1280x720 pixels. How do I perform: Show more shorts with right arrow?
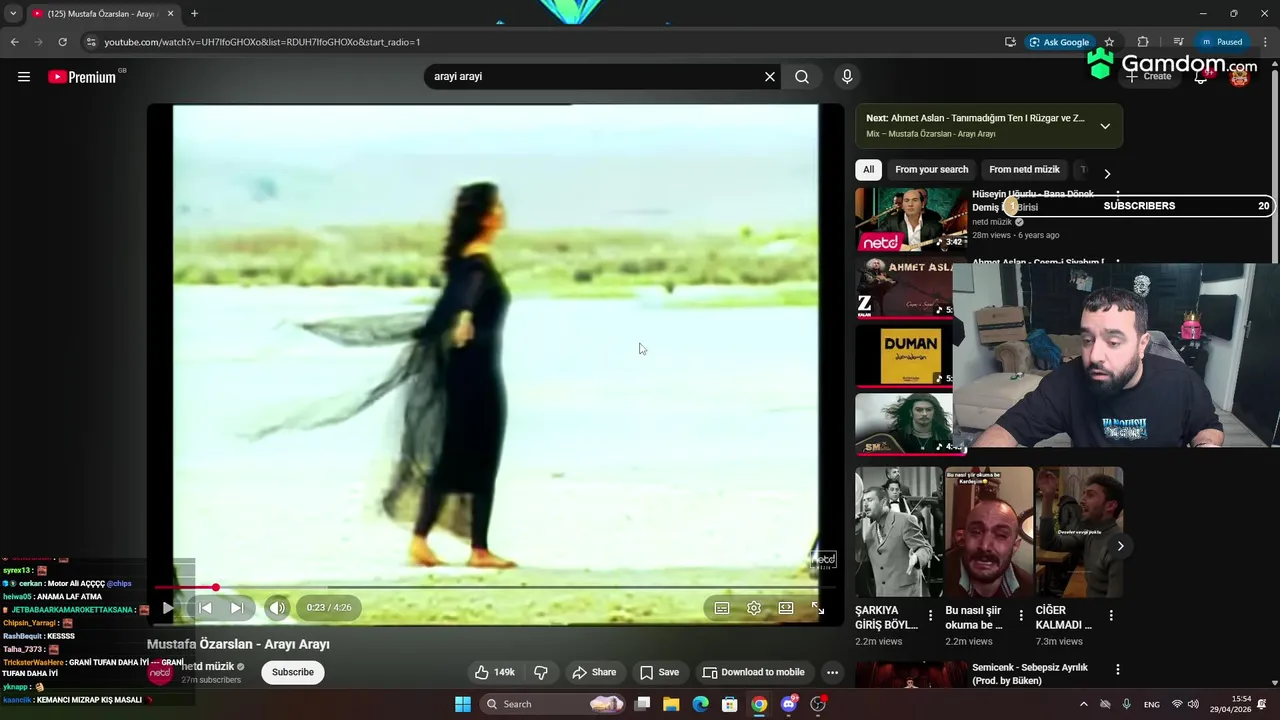(1120, 546)
